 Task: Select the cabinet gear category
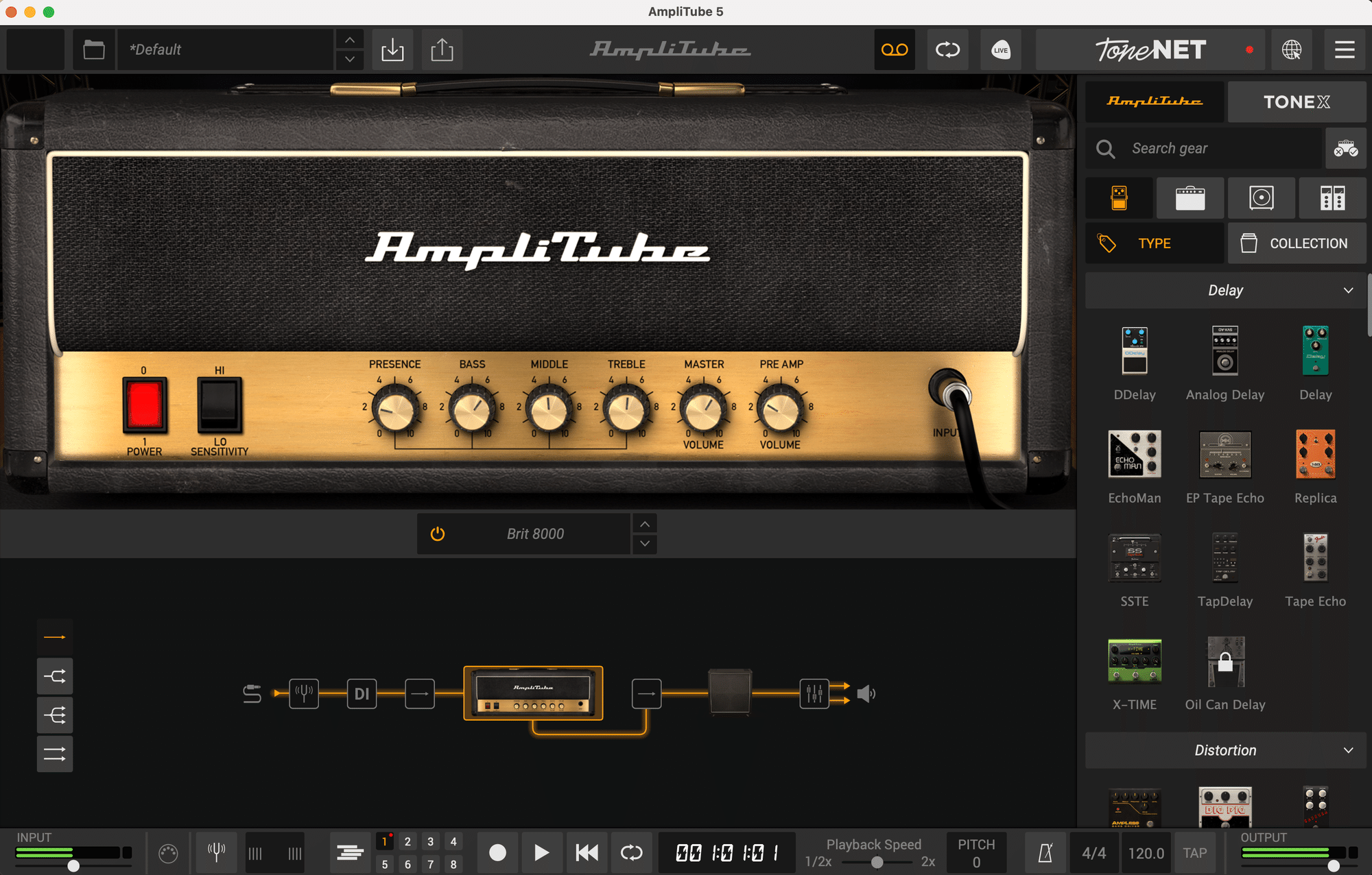pos(1262,198)
